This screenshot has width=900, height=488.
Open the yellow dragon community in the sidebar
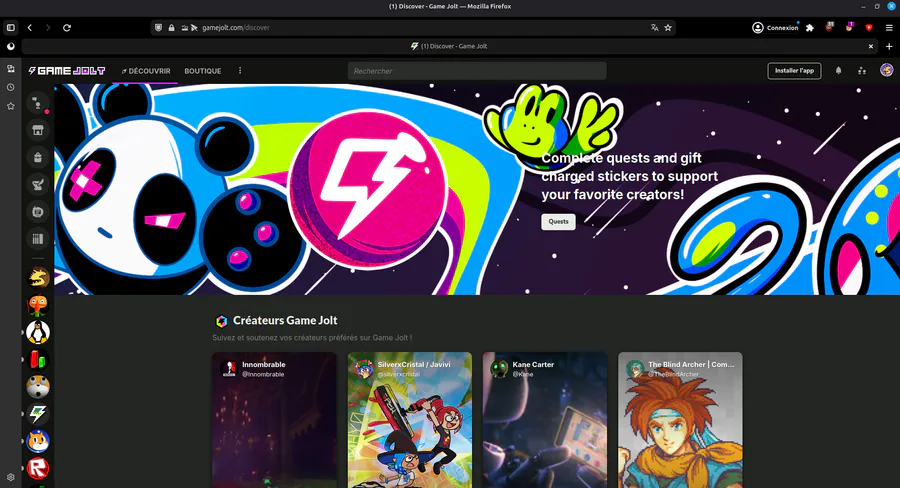click(38, 278)
